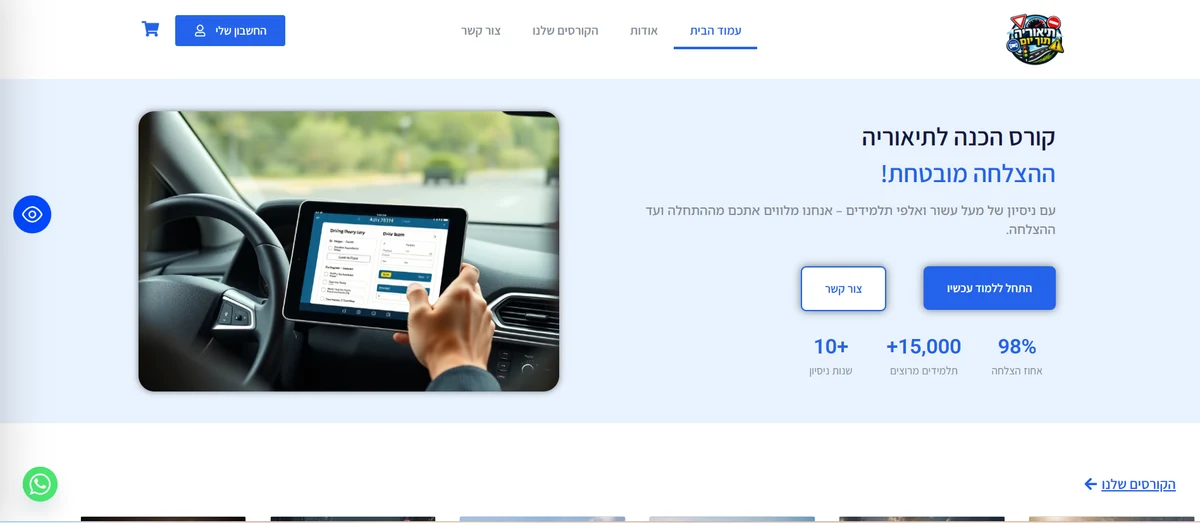
Task: Click the tablet-in-car hero image
Action: 348,251
